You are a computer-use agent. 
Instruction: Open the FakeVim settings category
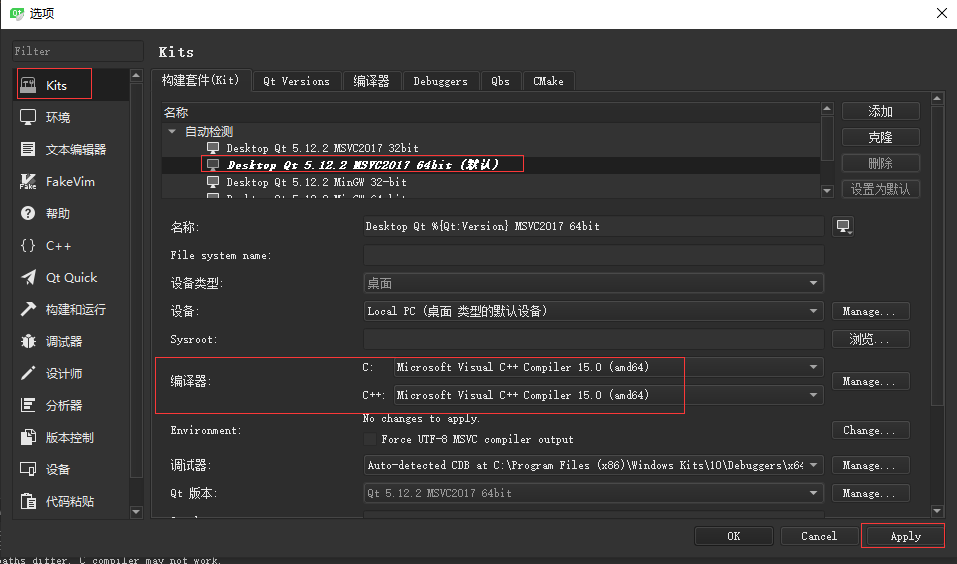pyautogui.click(x=71, y=181)
